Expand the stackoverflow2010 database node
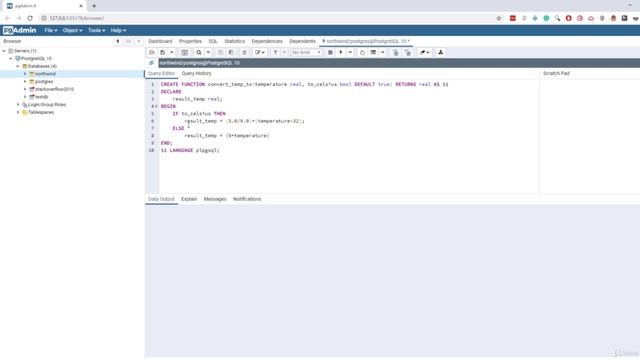Screen dimensions: 640x360 (25, 89)
